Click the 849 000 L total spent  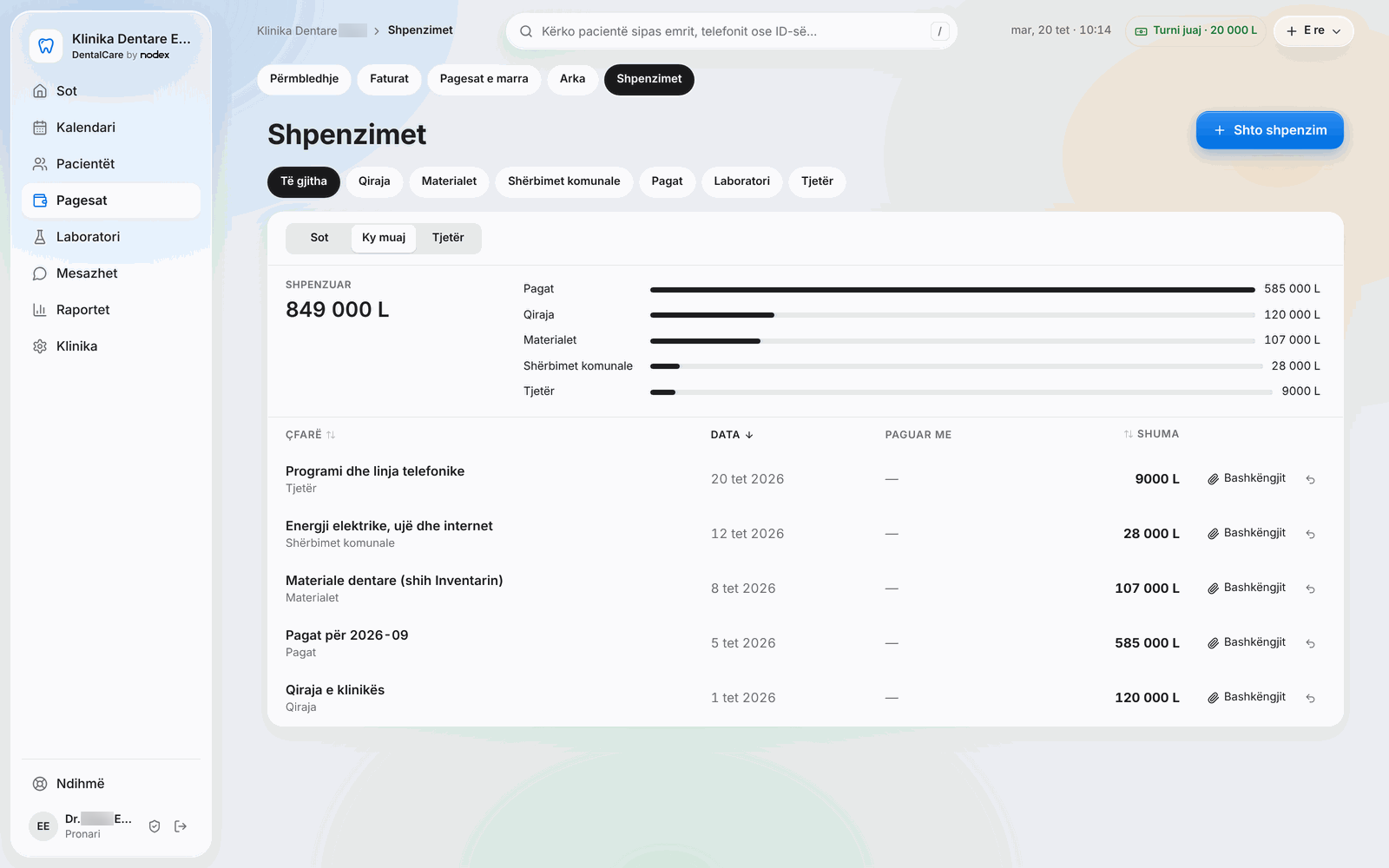(338, 310)
